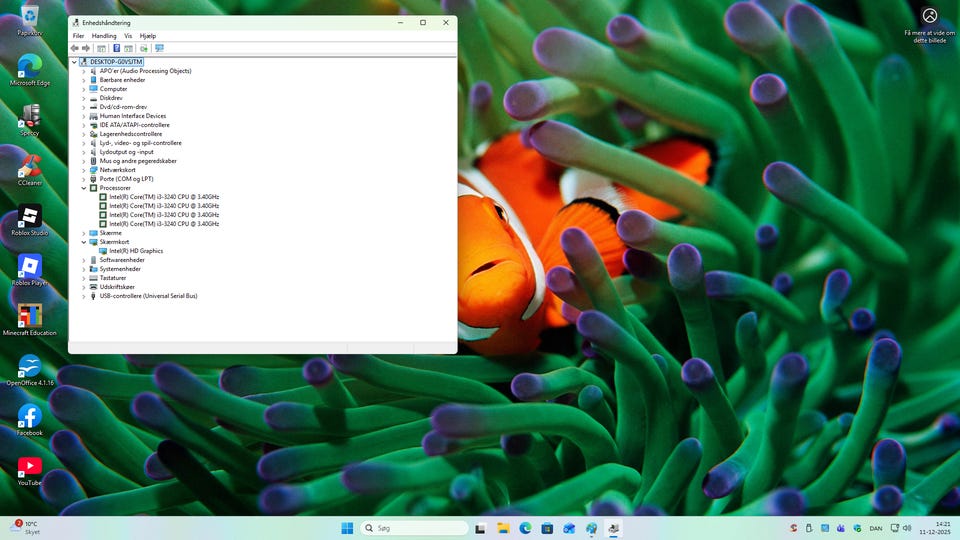The width and height of the screenshot is (960, 540).
Task: Click the Back arrow in Device Manager toolbar
Action: point(75,48)
